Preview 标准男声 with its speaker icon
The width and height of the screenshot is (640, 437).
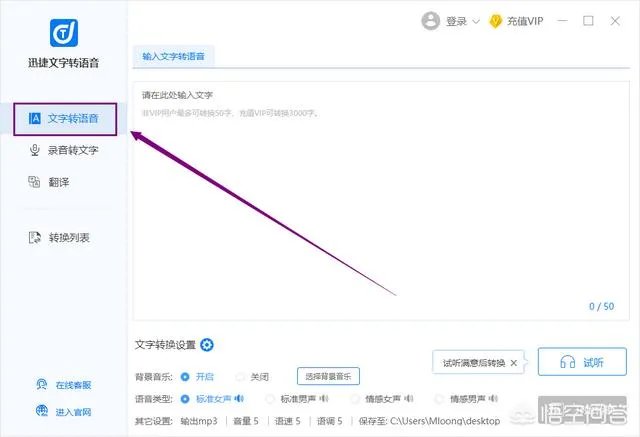tap(324, 398)
